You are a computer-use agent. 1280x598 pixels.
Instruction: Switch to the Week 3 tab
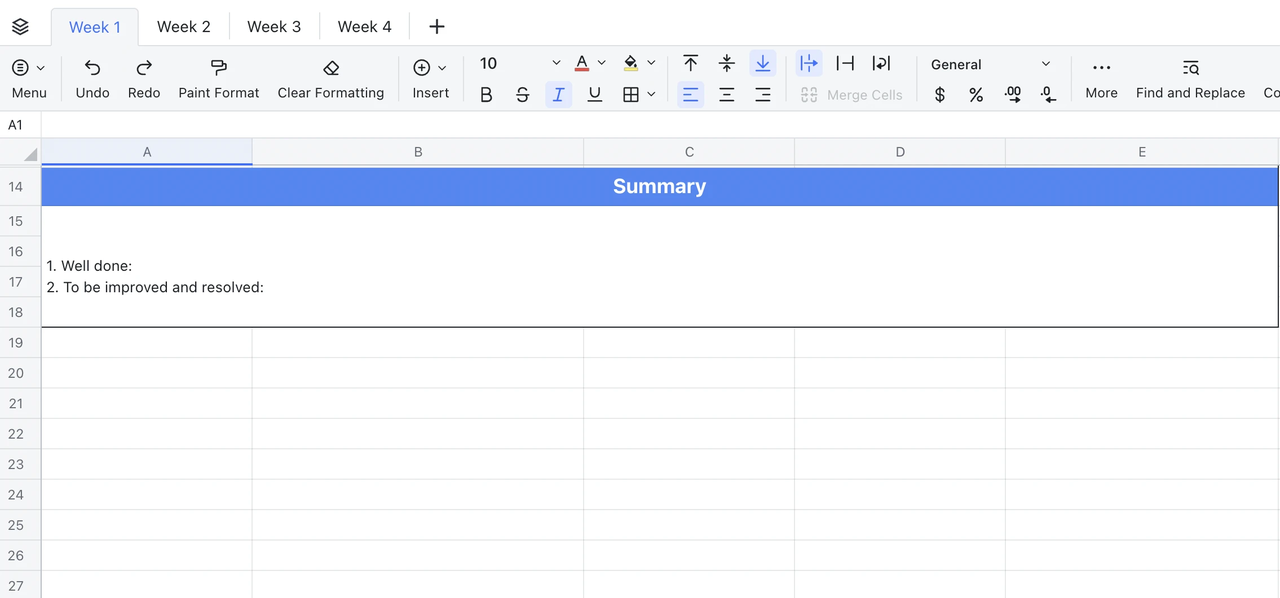[x=274, y=27]
